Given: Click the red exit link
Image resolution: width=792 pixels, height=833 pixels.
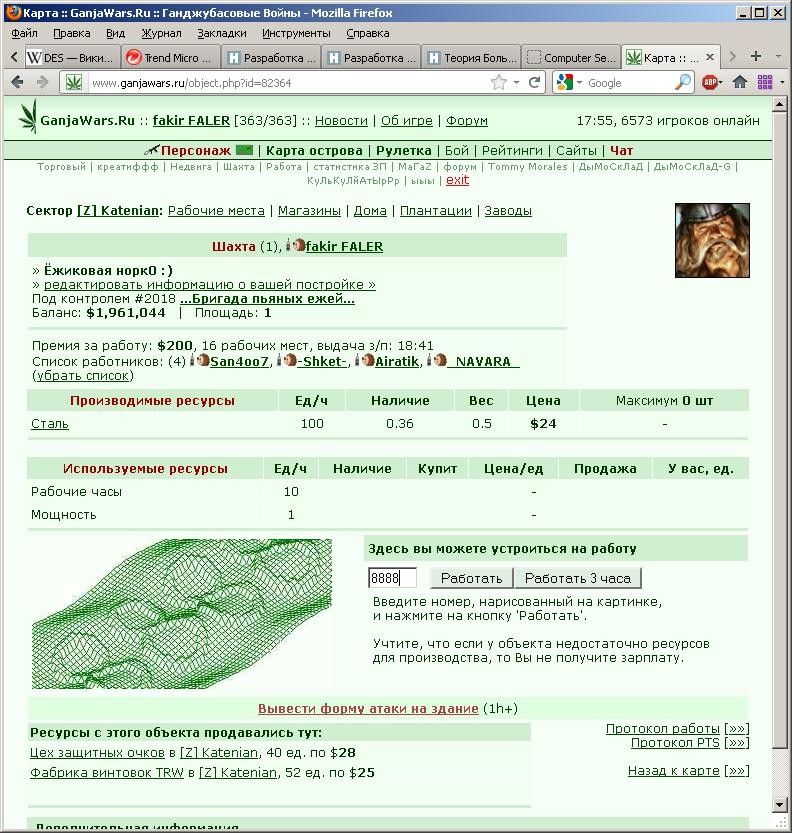Looking at the screenshot, I should coord(457,180).
